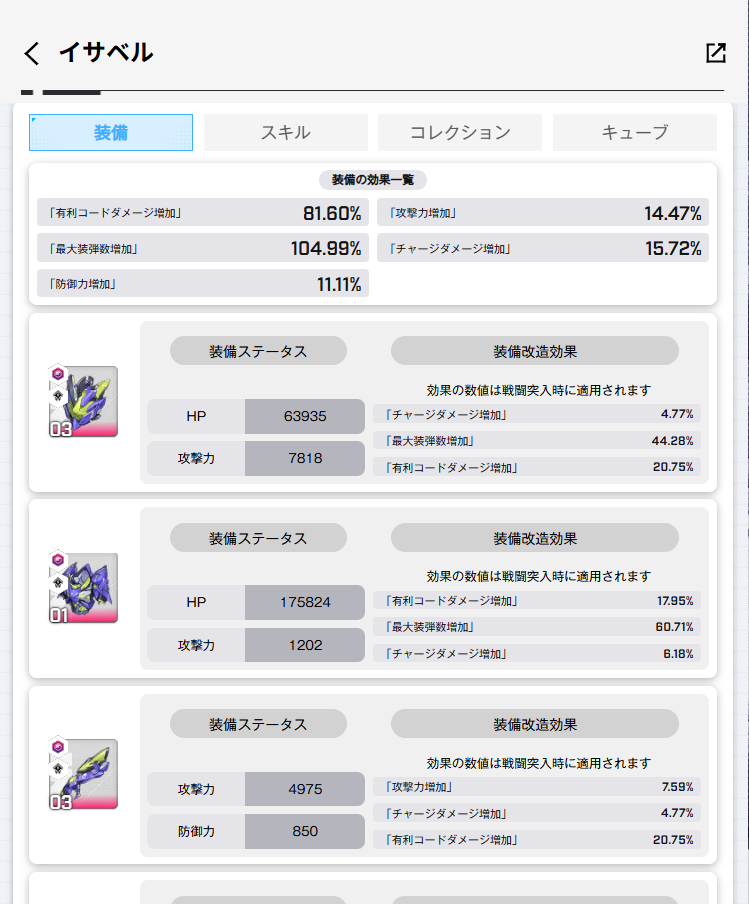Click the helmet HP value 63935
The image size is (749, 904).
click(x=304, y=416)
